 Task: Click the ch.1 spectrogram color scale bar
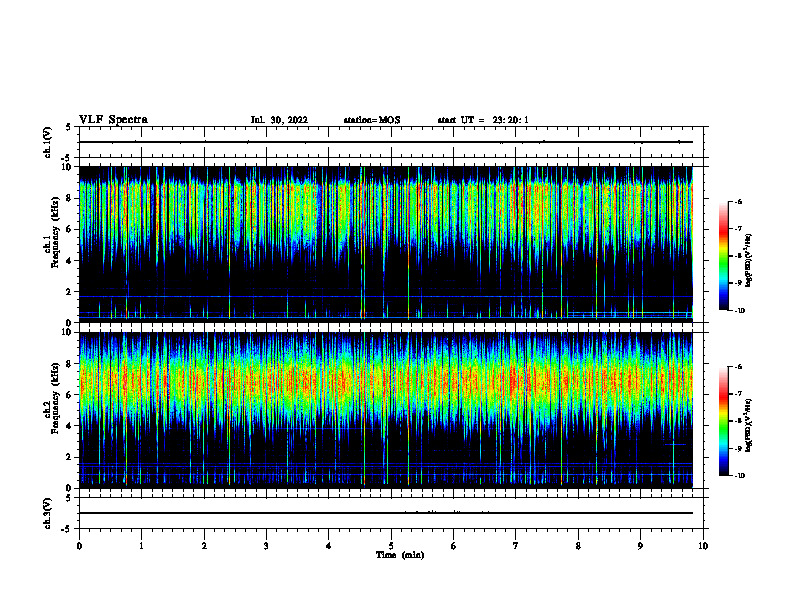[724, 256]
